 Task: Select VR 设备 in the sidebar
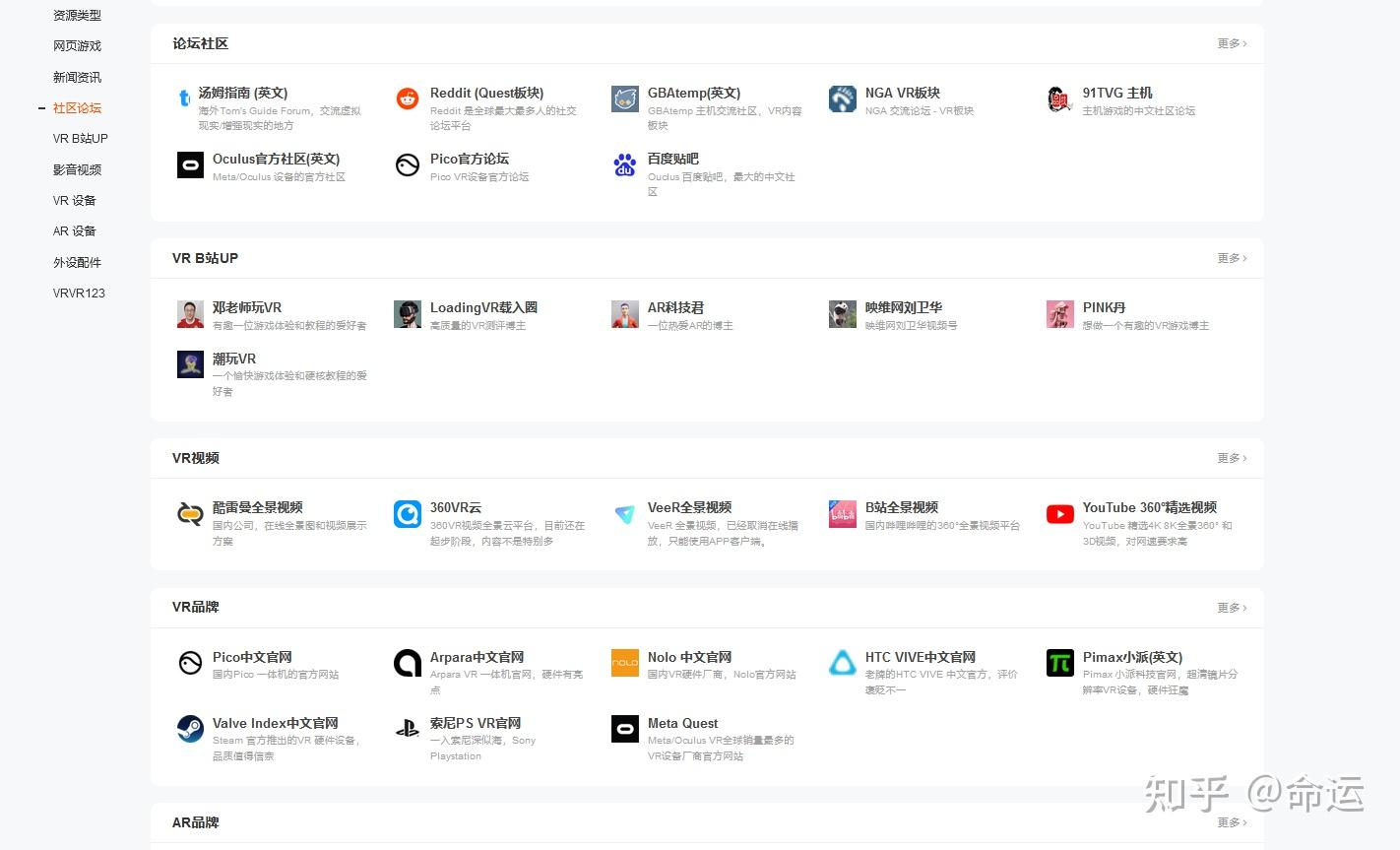pos(75,200)
